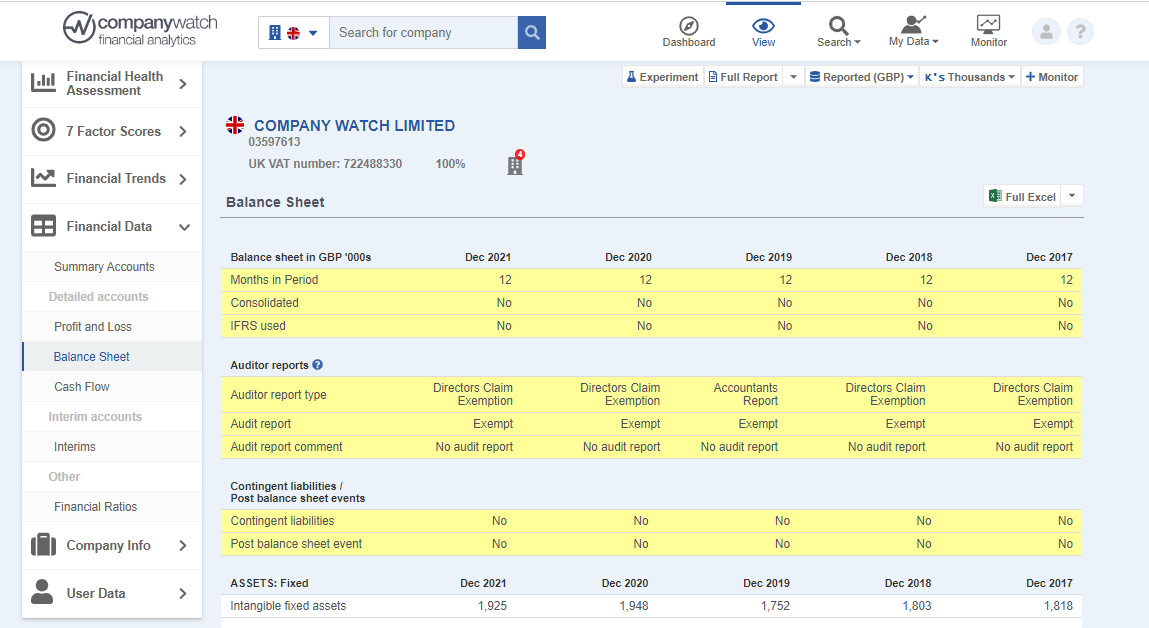Expand the Full Report dropdown arrow

point(793,77)
